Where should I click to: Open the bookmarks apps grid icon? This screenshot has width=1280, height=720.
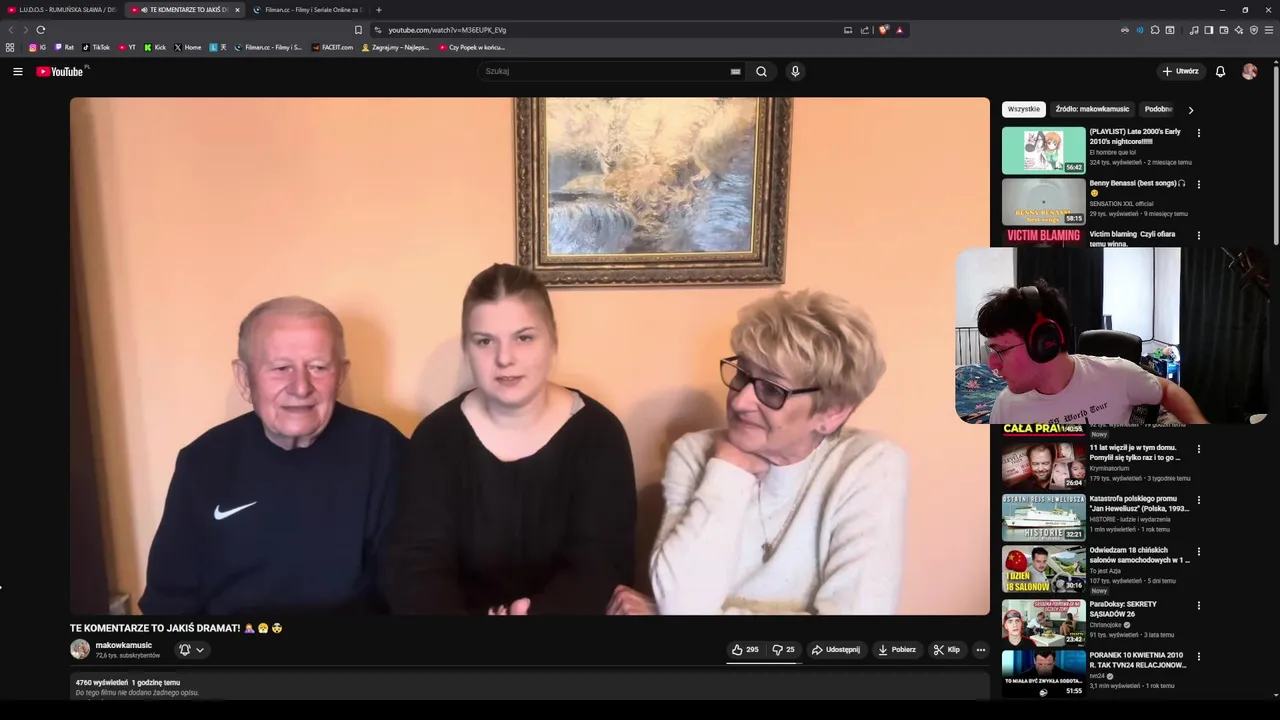click(10, 47)
